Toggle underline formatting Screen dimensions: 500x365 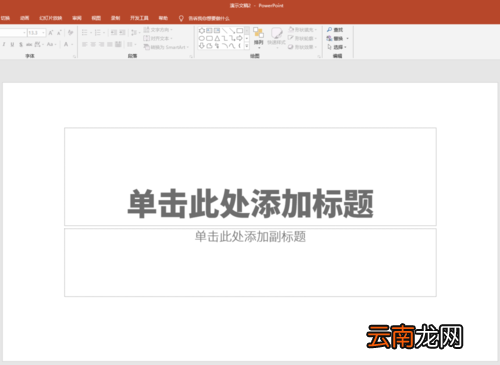12,44
